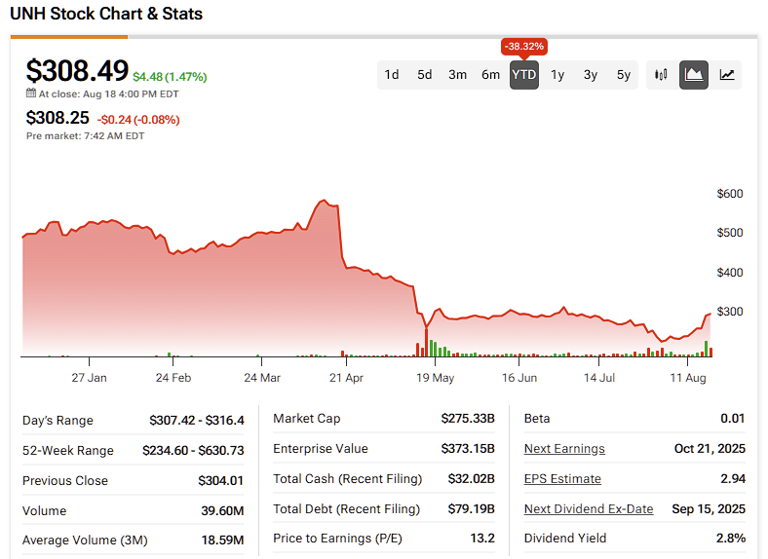The width and height of the screenshot is (768, 559).
Task: Click the Total Cash value $32.02B
Action: coord(471,479)
